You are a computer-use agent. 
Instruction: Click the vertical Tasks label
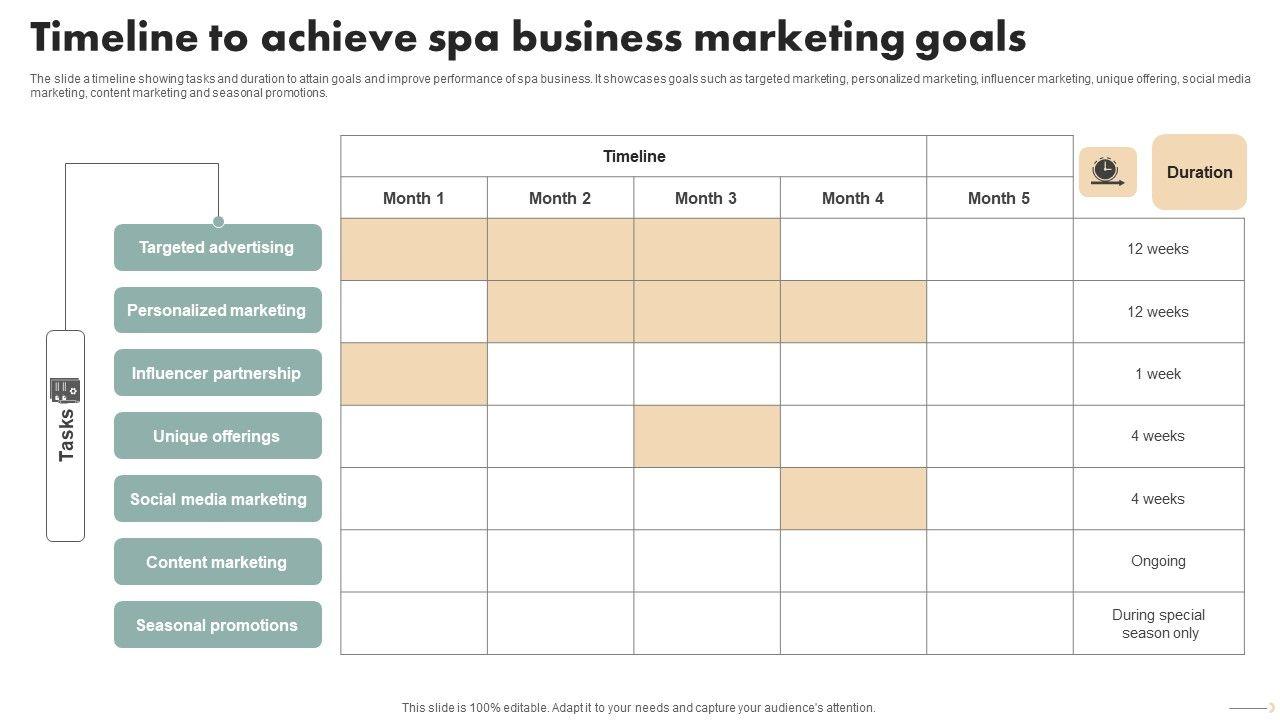66,435
